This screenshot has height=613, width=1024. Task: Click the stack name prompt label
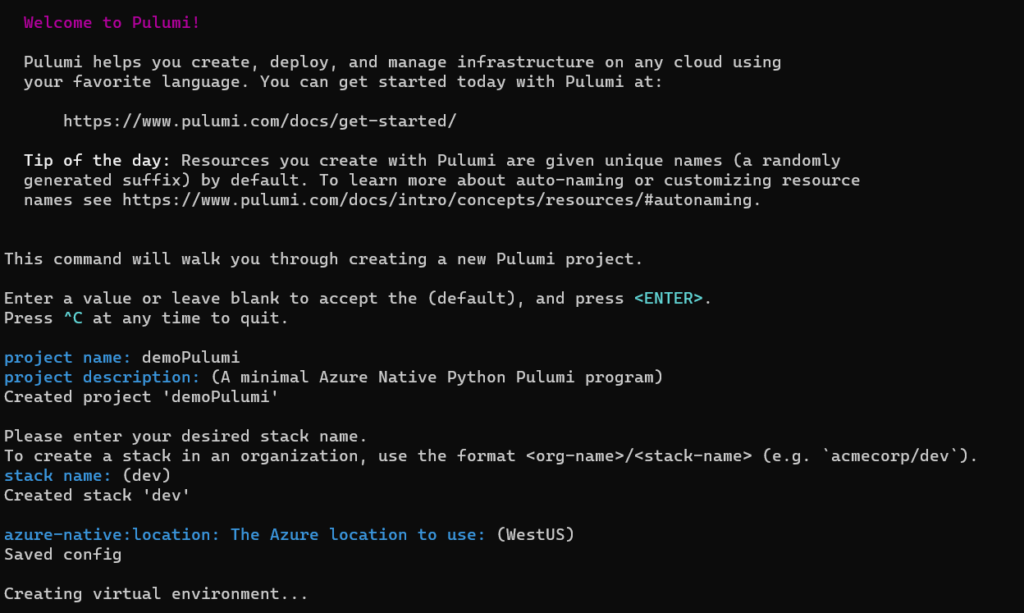coord(57,476)
